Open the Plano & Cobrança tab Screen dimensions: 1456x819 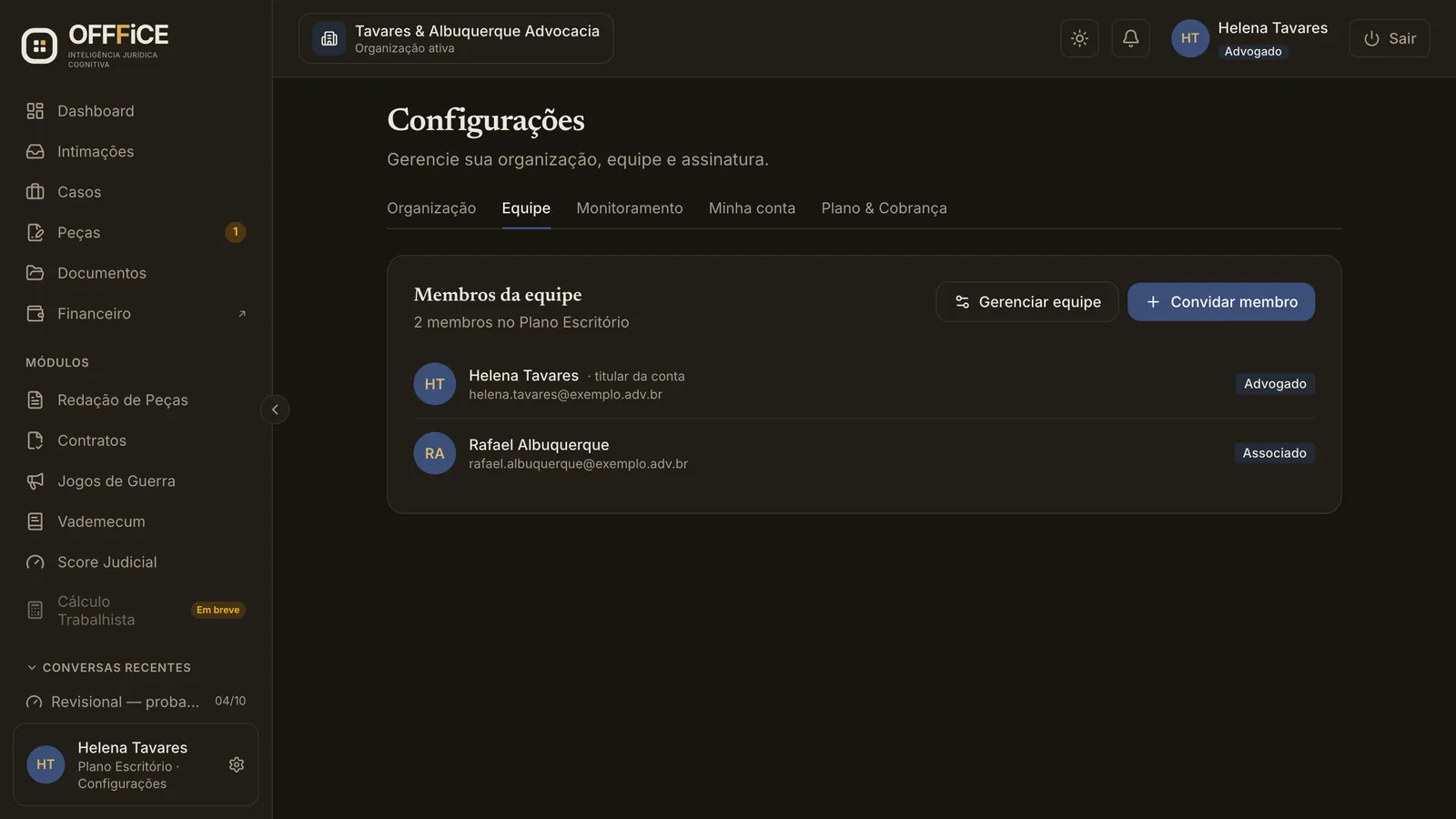coord(884,208)
